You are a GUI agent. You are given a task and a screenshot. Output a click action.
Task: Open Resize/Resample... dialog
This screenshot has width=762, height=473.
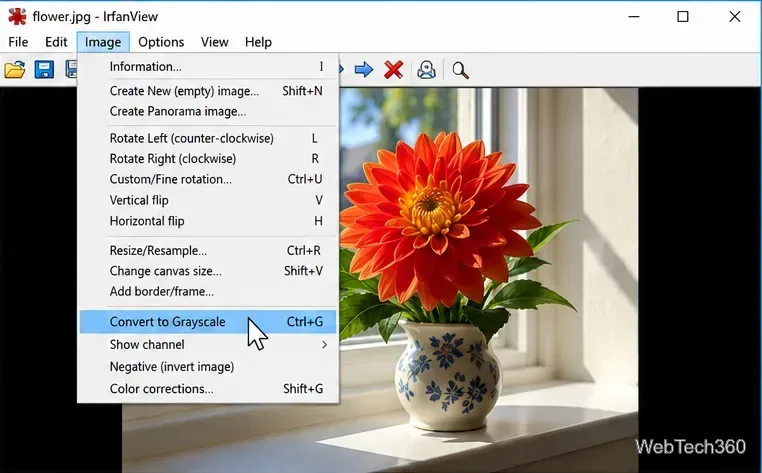click(208, 251)
